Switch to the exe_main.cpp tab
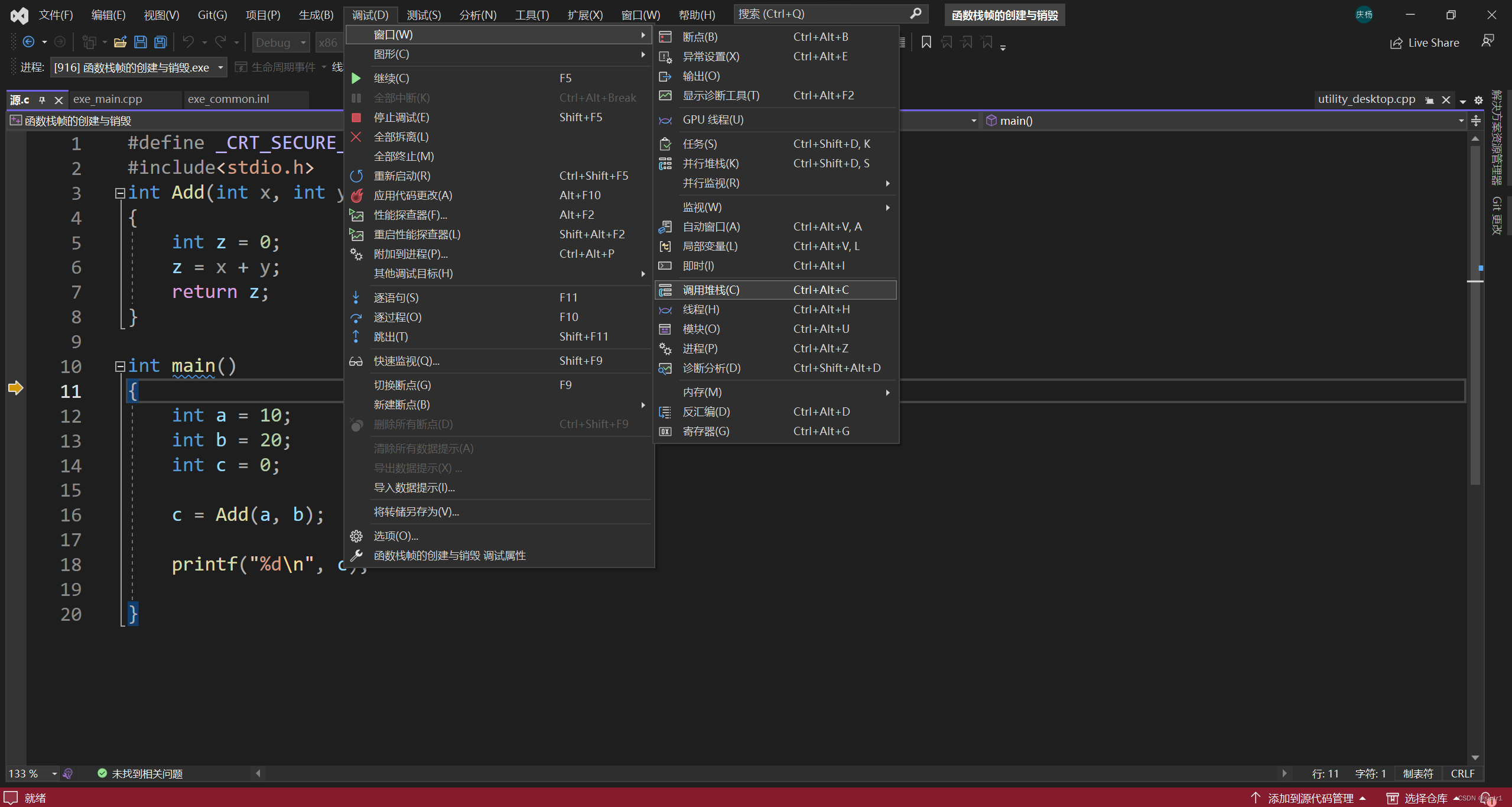The image size is (1512, 807). pyautogui.click(x=108, y=99)
